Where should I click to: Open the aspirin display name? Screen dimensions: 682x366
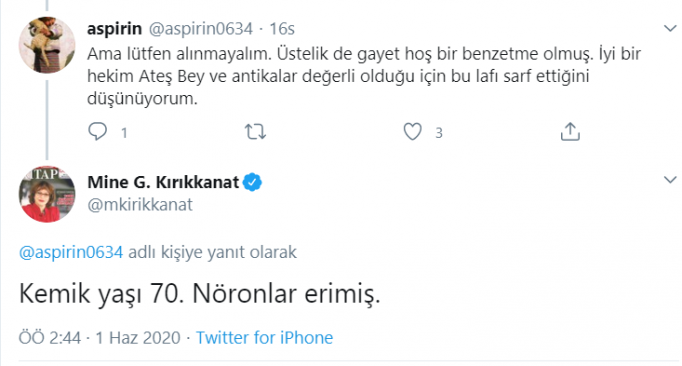click(x=114, y=29)
